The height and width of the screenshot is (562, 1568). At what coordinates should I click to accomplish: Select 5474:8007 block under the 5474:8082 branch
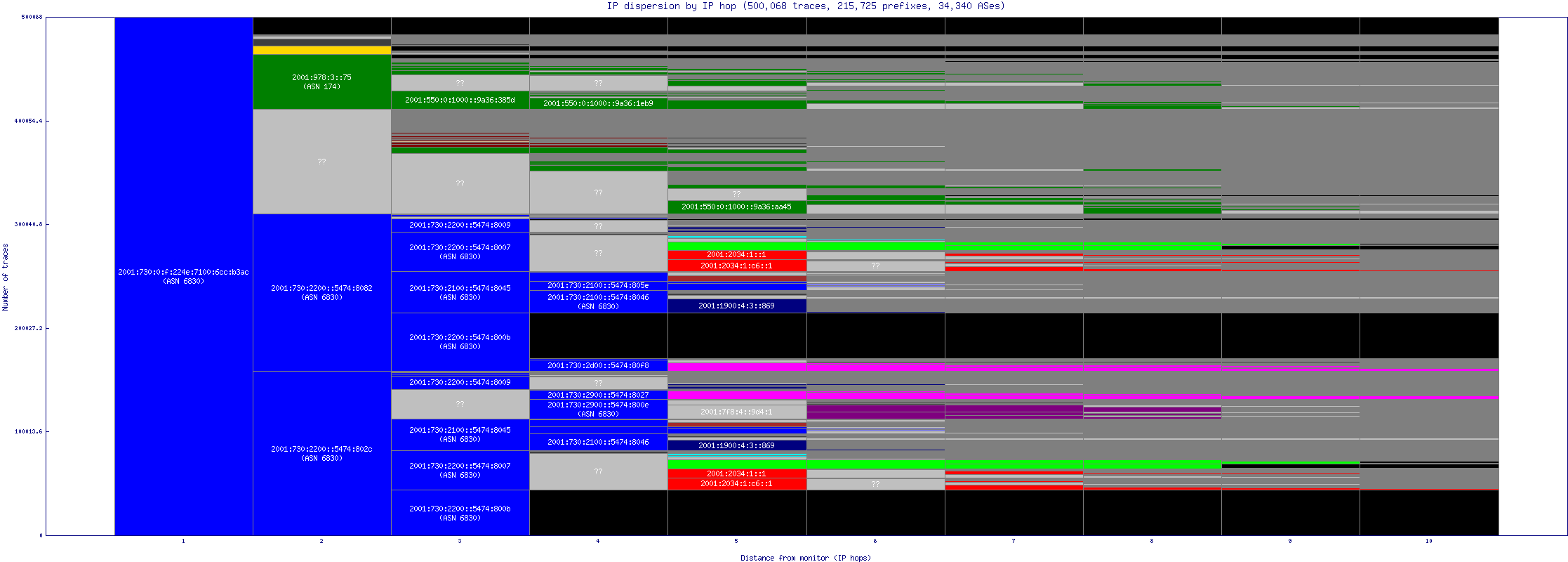pyautogui.click(x=460, y=251)
